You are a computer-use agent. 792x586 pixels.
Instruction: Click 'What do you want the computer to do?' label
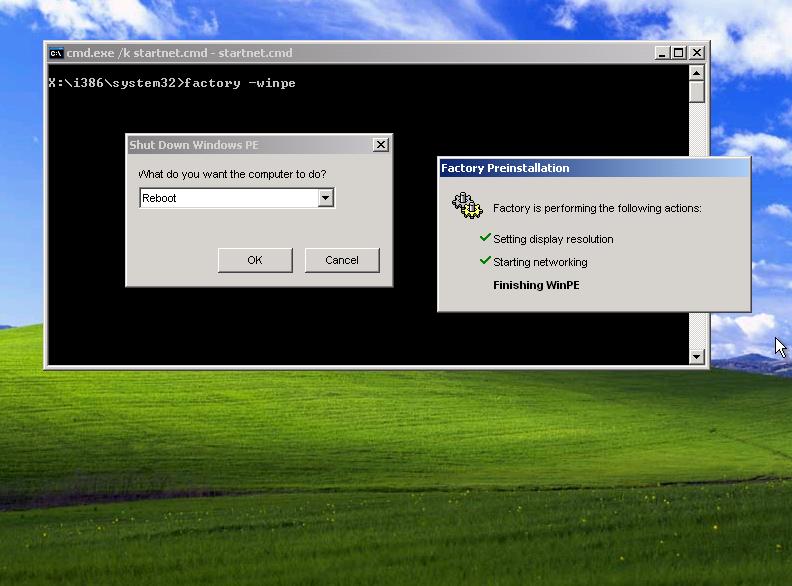232,174
